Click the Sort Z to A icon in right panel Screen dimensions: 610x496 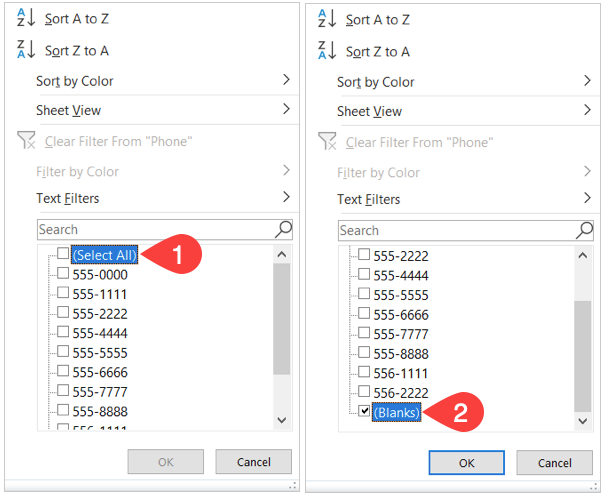[x=326, y=51]
